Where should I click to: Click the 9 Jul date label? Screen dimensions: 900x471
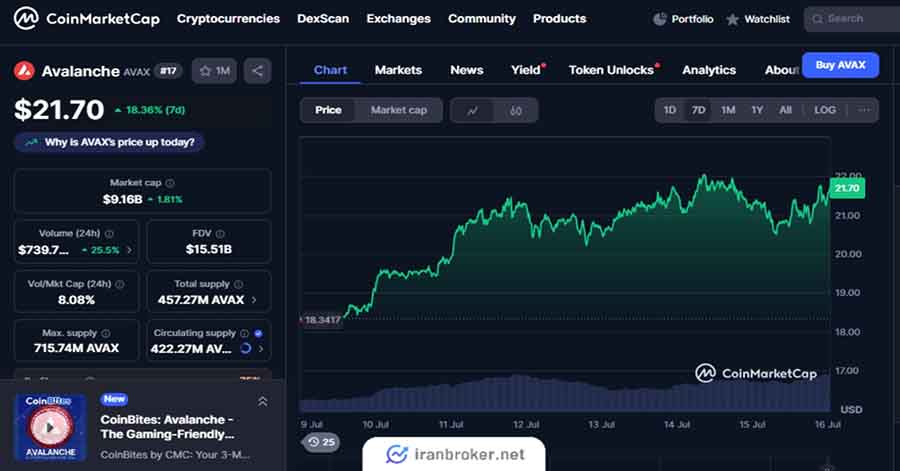pos(312,425)
